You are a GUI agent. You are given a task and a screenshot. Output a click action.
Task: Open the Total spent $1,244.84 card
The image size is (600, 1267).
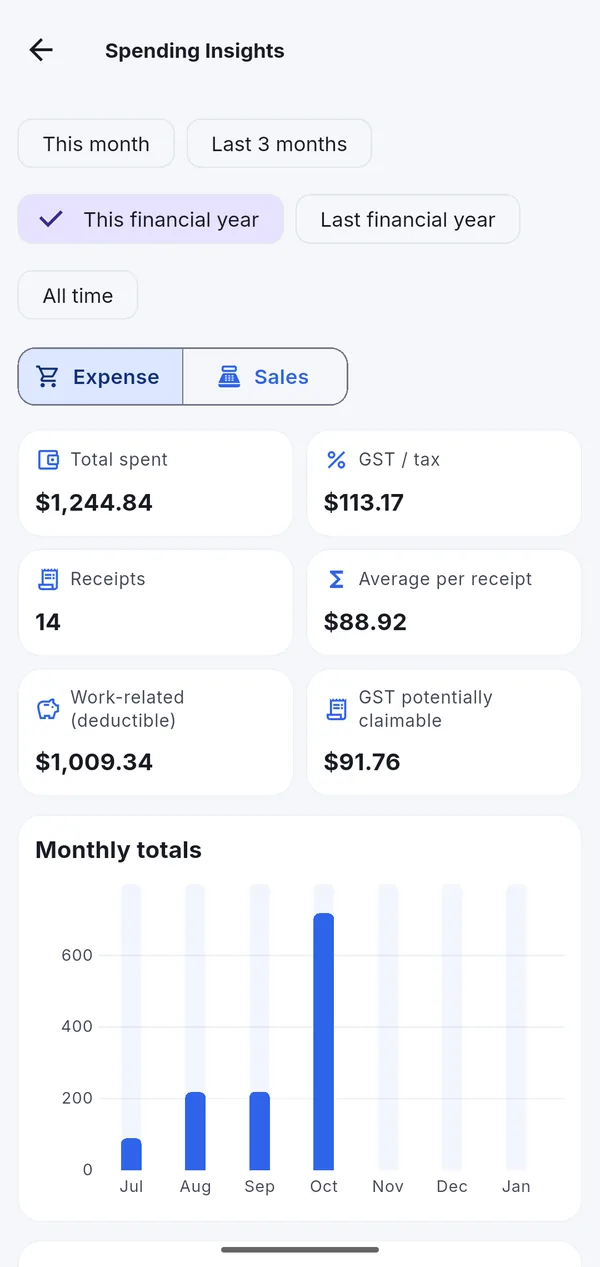[x=156, y=483]
